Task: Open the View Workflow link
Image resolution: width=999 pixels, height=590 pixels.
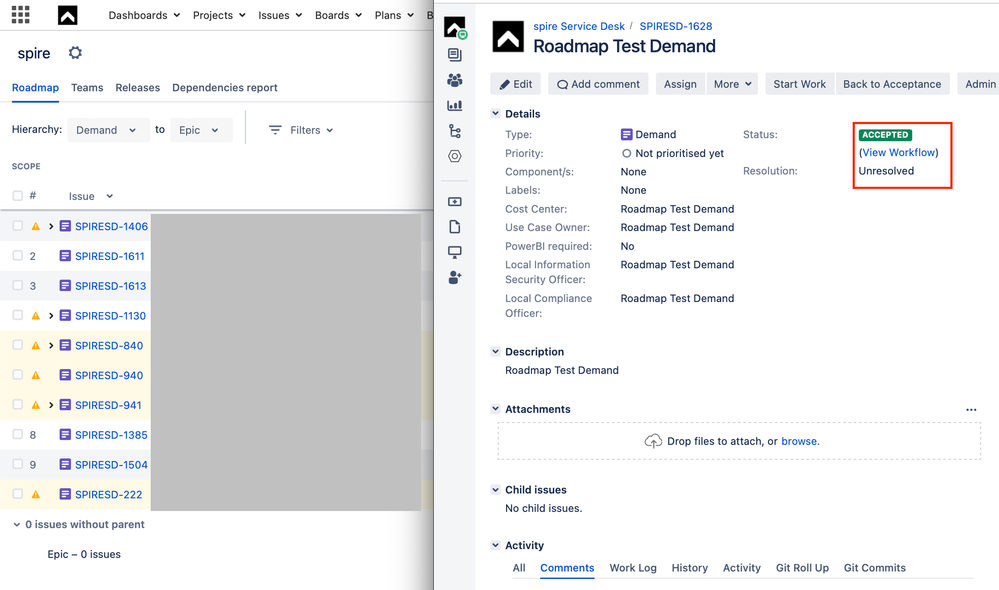Action: point(899,152)
